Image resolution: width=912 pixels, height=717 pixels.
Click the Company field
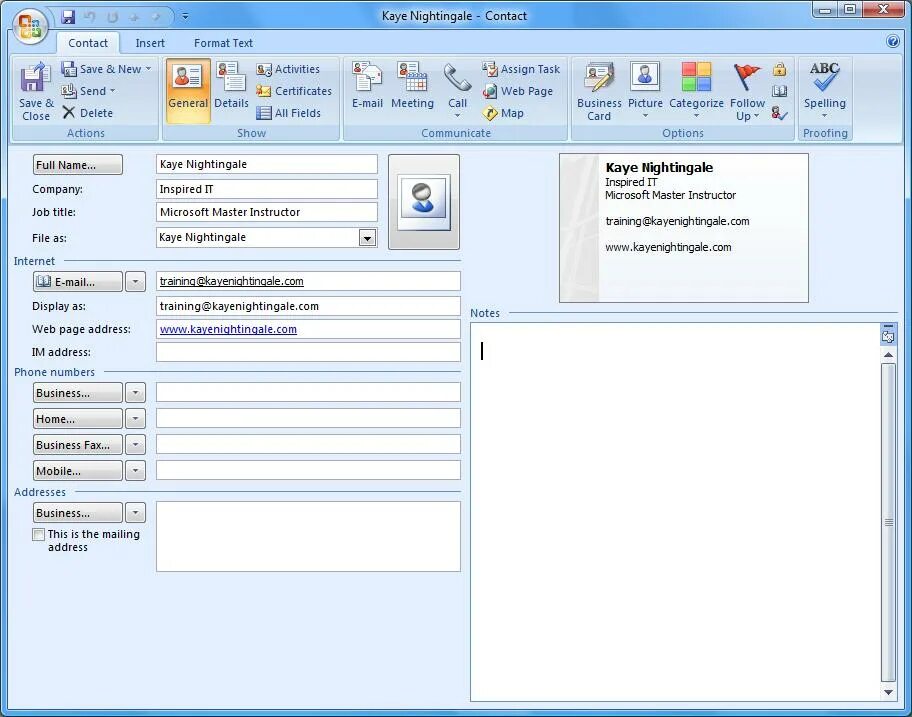(x=266, y=189)
